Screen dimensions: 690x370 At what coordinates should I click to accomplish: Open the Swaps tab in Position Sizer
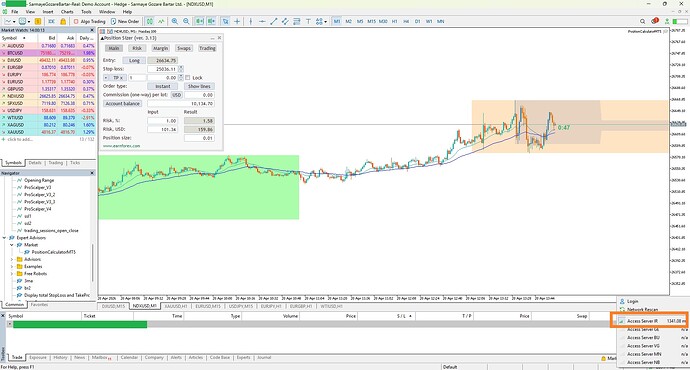click(184, 48)
